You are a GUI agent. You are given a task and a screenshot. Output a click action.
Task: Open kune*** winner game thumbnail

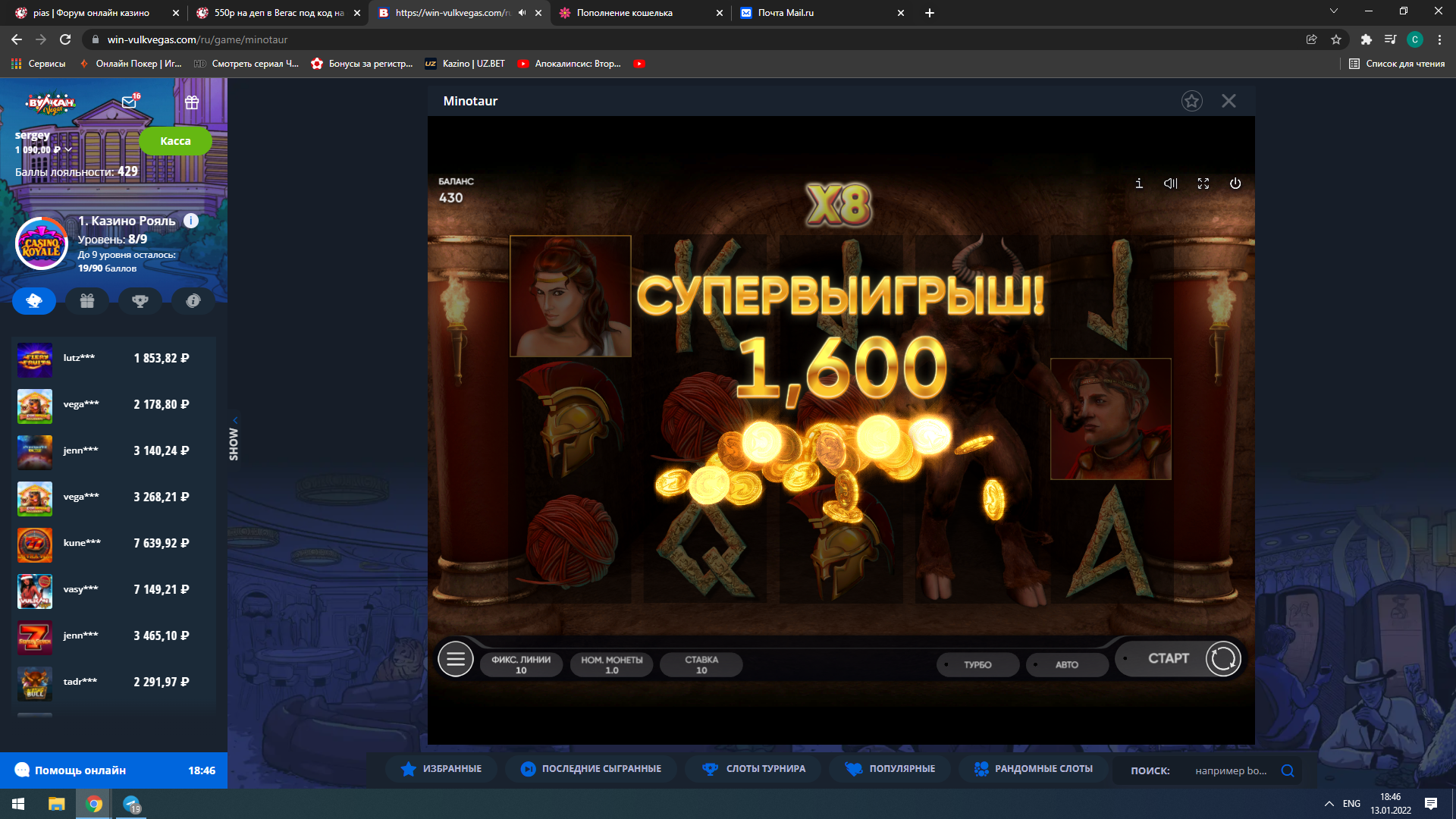coord(35,544)
